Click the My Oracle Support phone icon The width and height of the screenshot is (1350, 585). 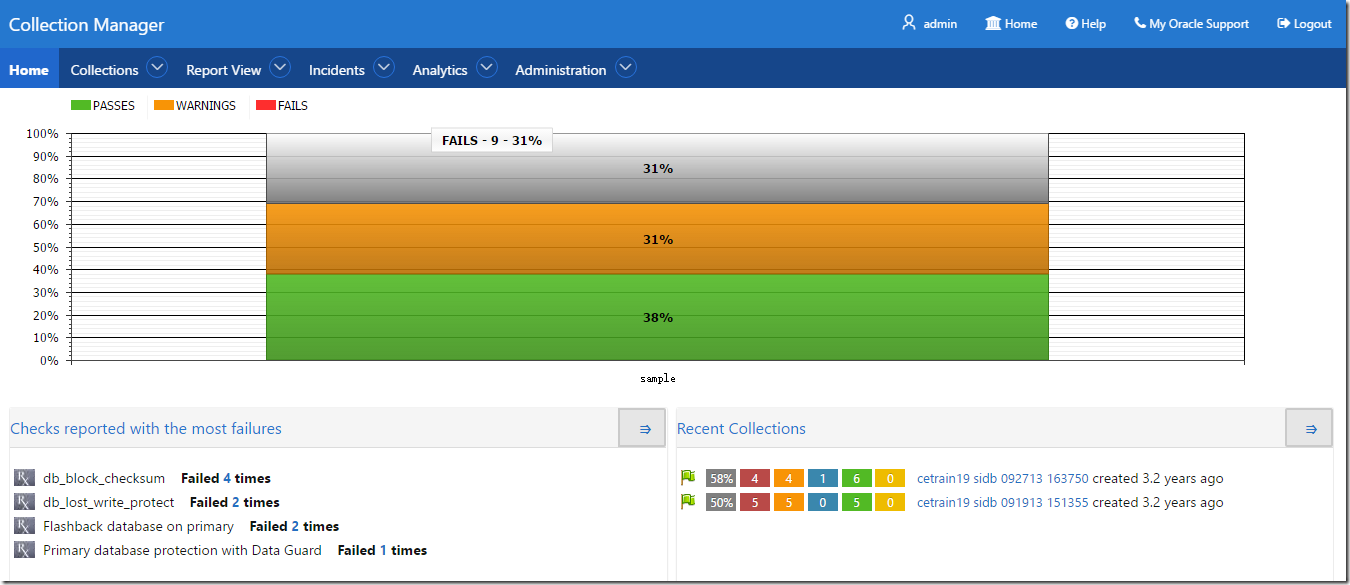1140,23
